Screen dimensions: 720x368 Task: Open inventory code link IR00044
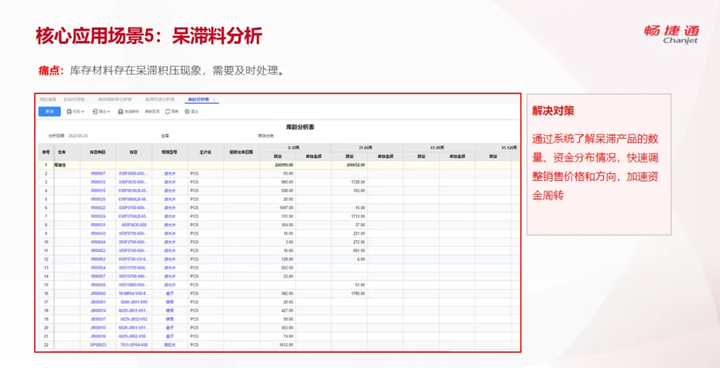pyautogui.click(x=98, y=242)
